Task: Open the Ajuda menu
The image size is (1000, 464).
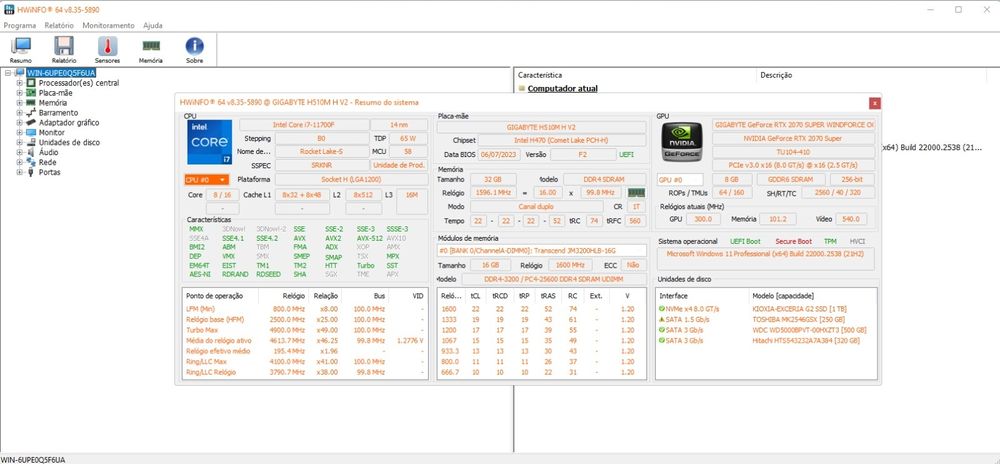Action: pos(152,25)
